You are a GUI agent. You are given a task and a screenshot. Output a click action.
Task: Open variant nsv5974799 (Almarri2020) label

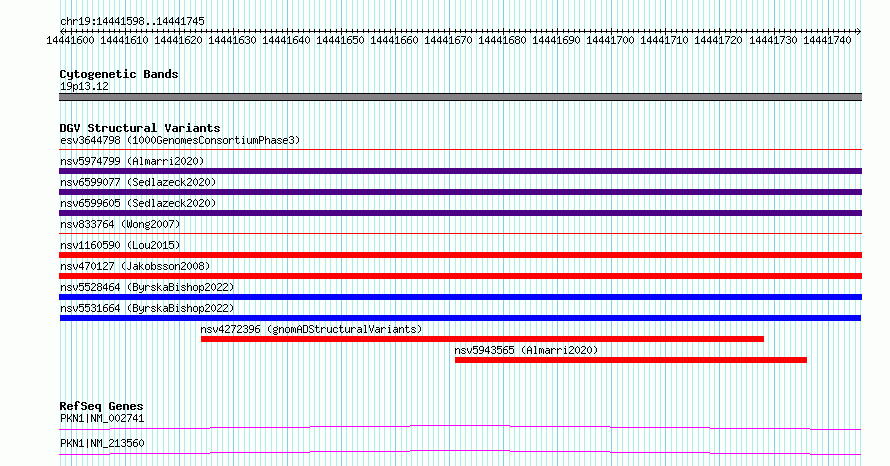coord(132,161)
